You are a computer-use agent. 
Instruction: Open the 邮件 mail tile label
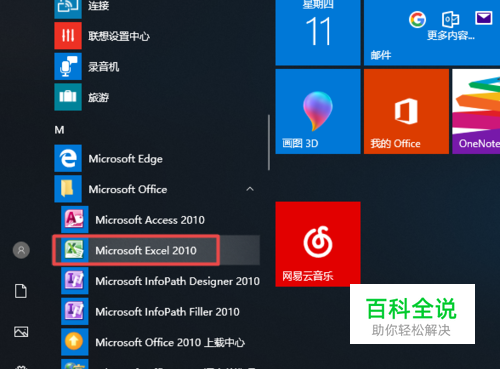click(x=381, y=55)
